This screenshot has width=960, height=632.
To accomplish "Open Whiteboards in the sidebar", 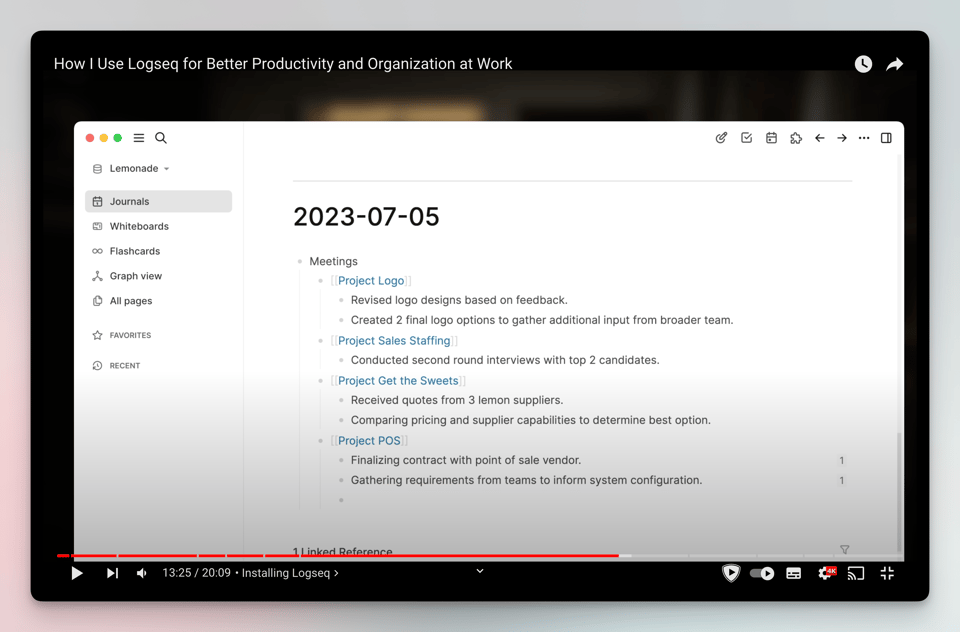I will tap(139, 226).
